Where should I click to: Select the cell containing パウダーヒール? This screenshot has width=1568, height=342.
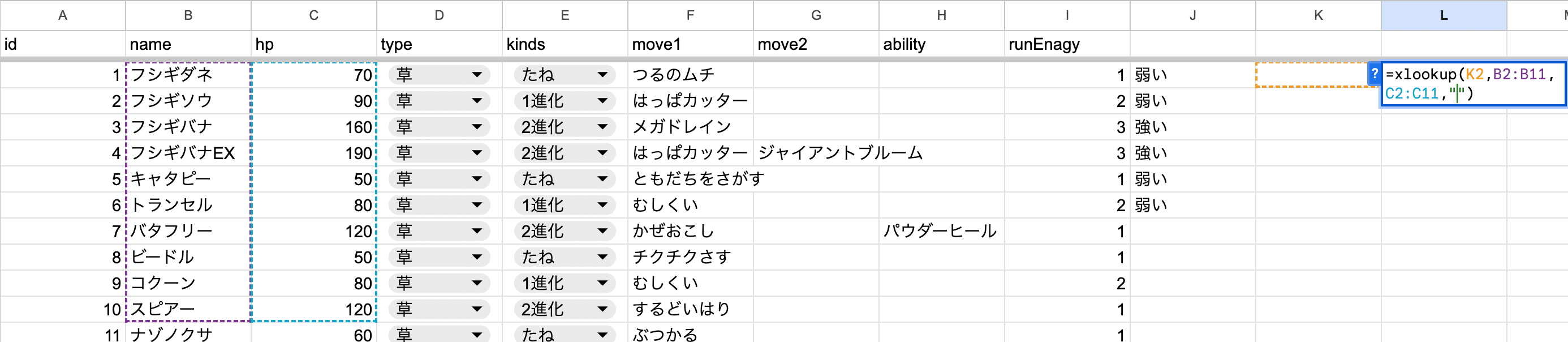[x=941, y=231]
